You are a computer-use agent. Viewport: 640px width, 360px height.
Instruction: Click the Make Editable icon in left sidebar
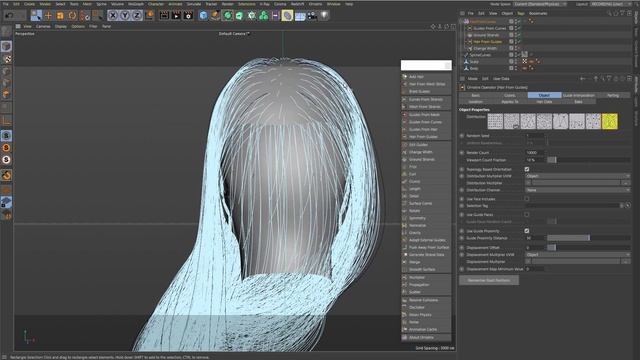[x=6, y=32]
